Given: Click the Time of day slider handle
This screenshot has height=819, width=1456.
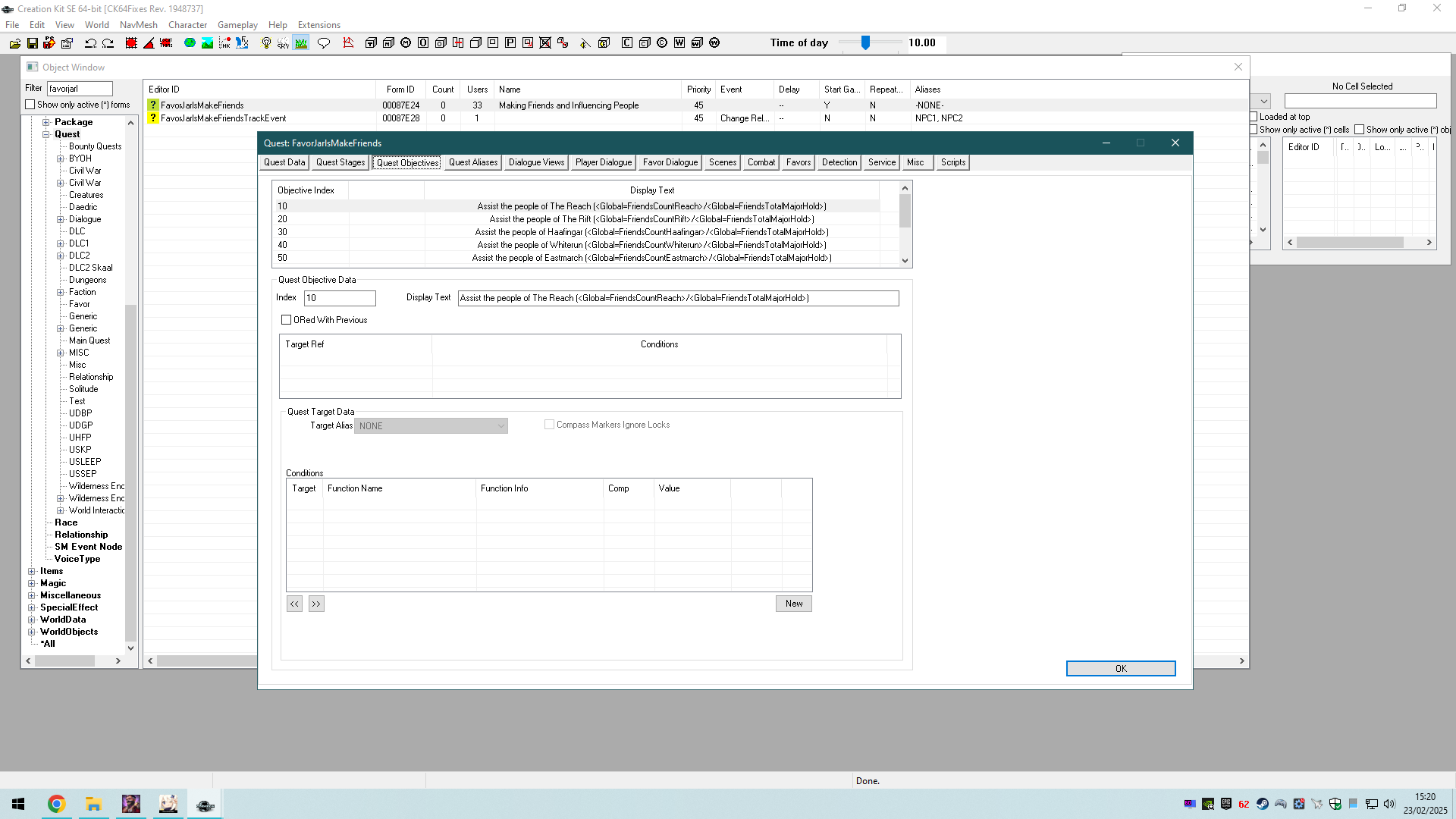Looking at the screenshot, I should point(865,43).
